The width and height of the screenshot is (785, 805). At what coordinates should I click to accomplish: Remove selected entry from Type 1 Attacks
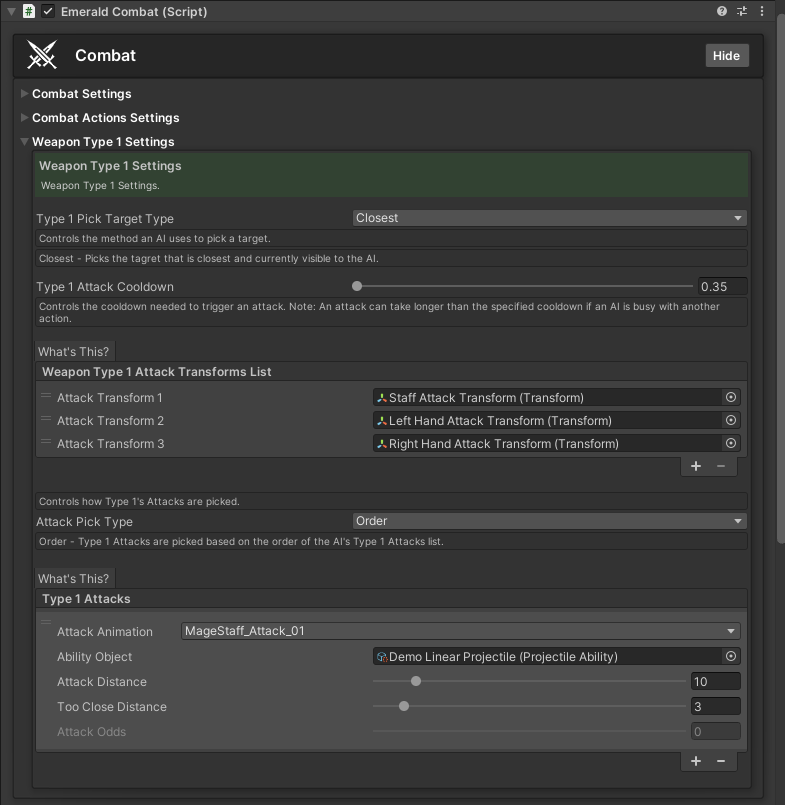(721, 761)
